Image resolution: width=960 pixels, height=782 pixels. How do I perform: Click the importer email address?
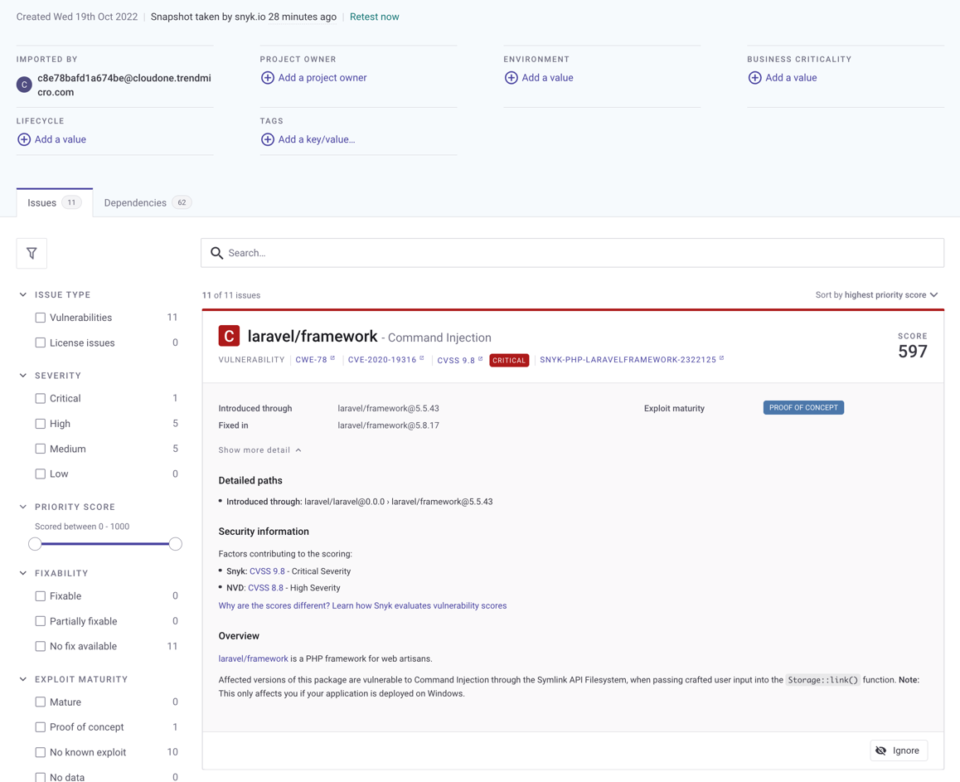(124, 85)
